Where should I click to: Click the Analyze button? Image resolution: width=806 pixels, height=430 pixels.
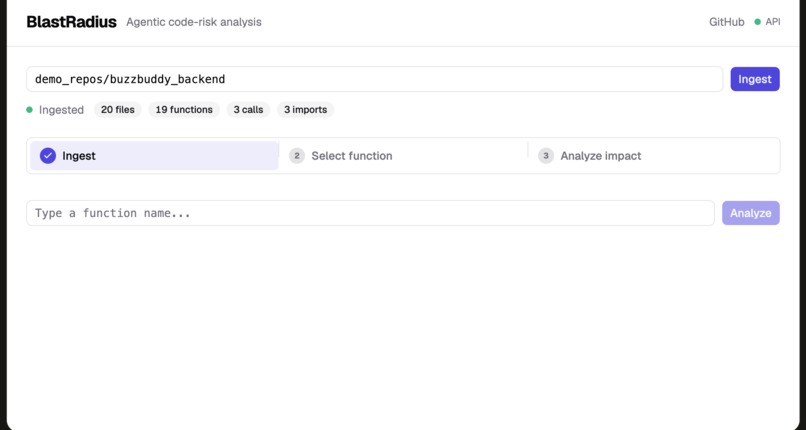750,213
